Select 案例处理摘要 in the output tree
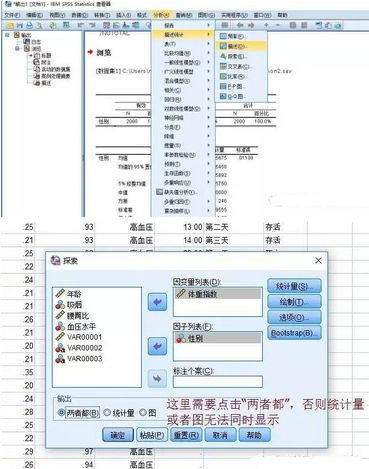 click(x=52, y=76)
